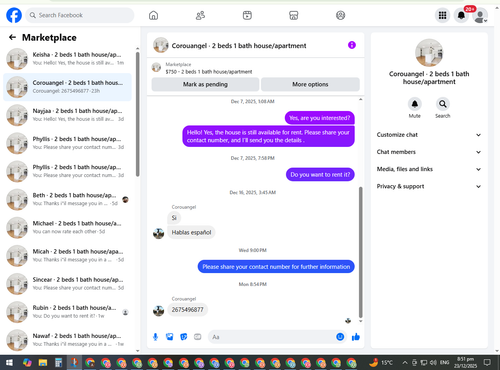Click the 'Do you want to rent it?' message
The width and height of the screenshot is (500, 370).
(x=320, y=175)
